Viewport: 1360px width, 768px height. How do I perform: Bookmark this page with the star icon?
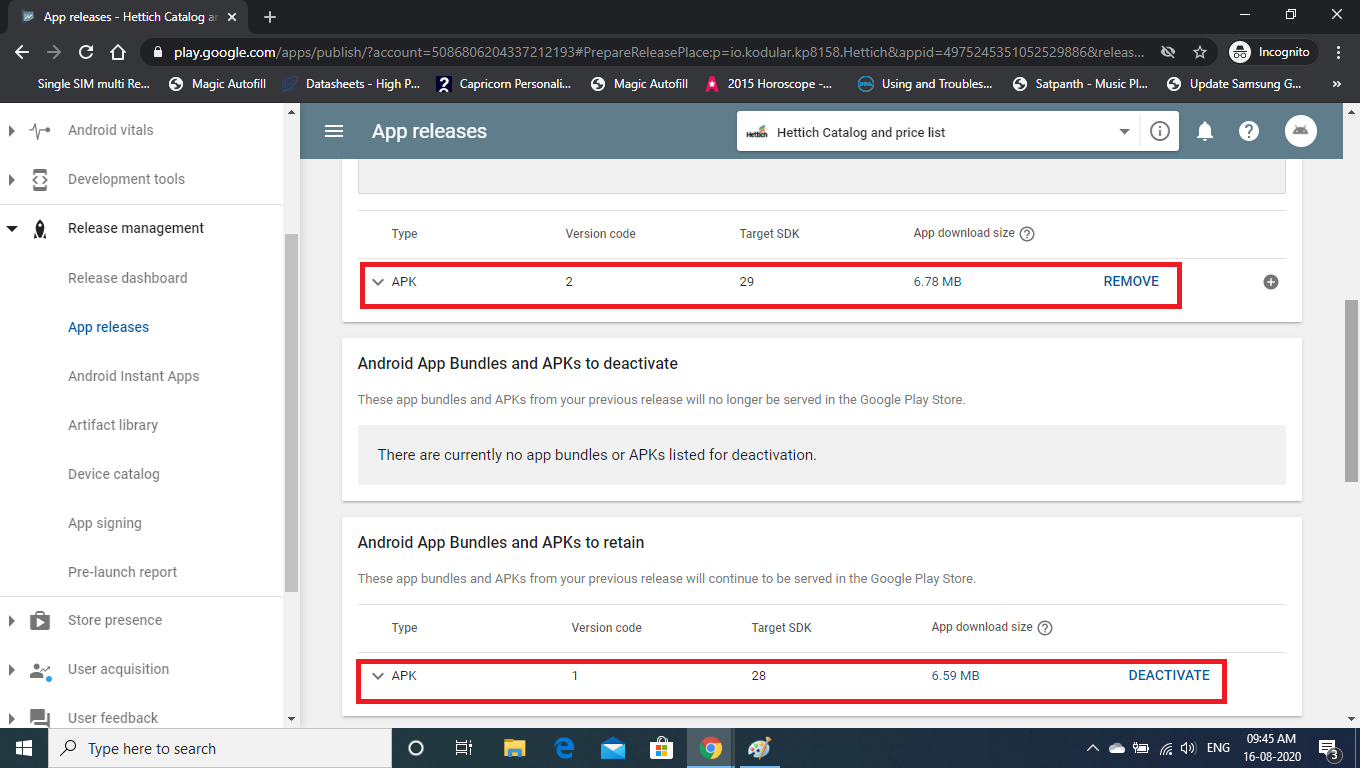pos(1200,52)
